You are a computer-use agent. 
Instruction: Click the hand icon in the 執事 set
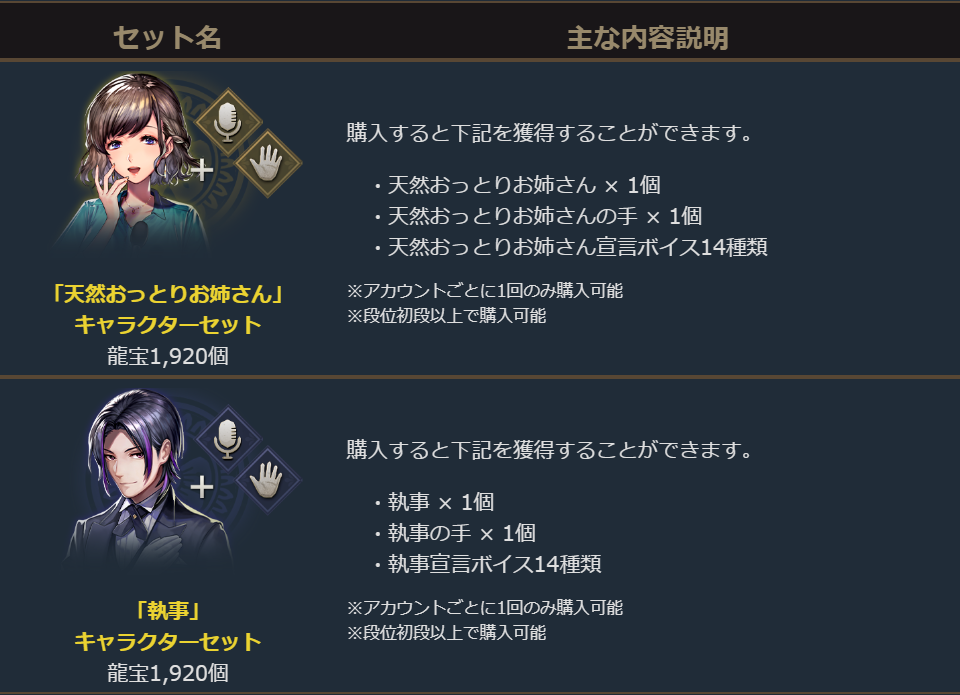point(267,478)
